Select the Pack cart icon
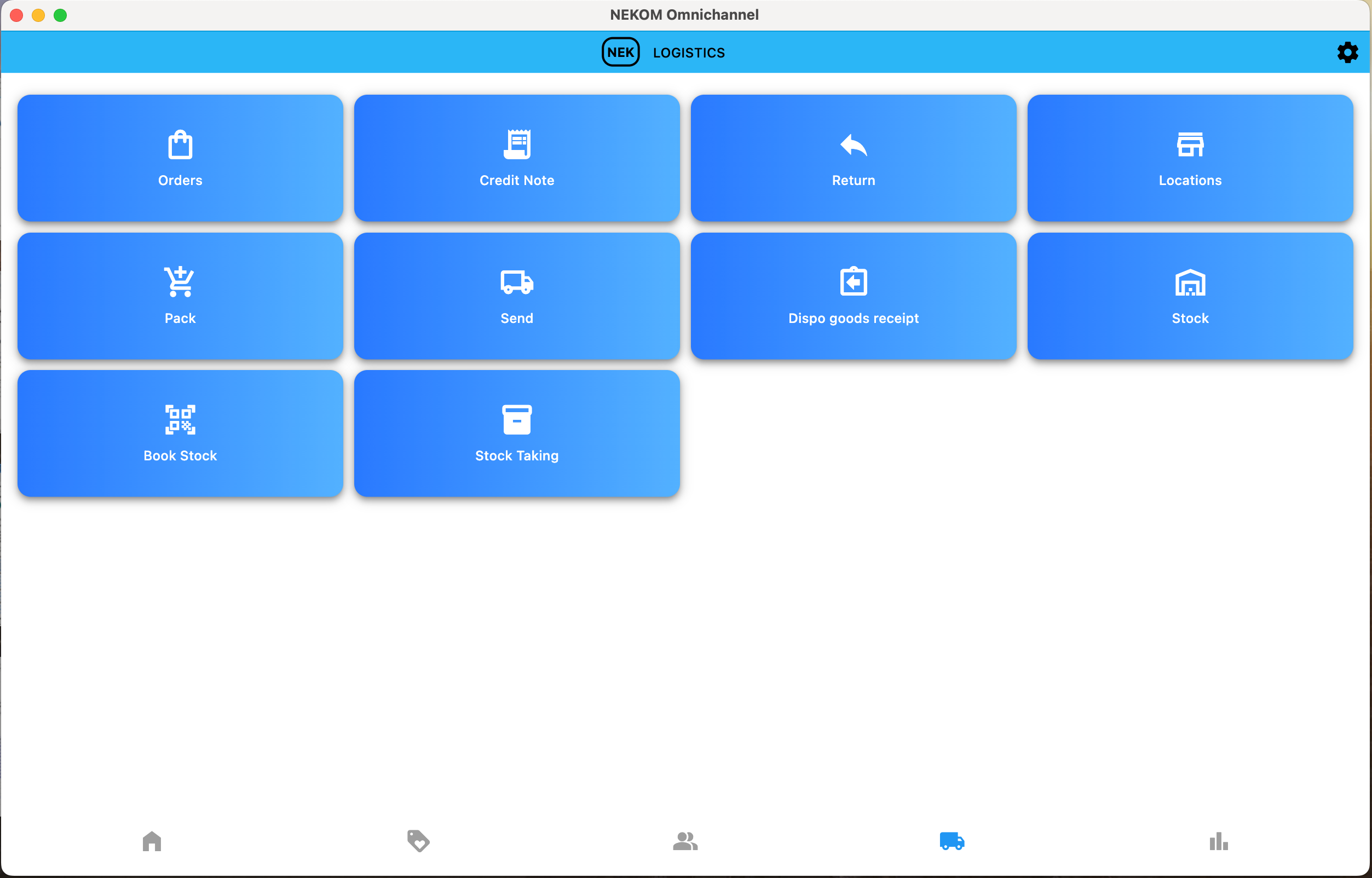 pos(180,282)
